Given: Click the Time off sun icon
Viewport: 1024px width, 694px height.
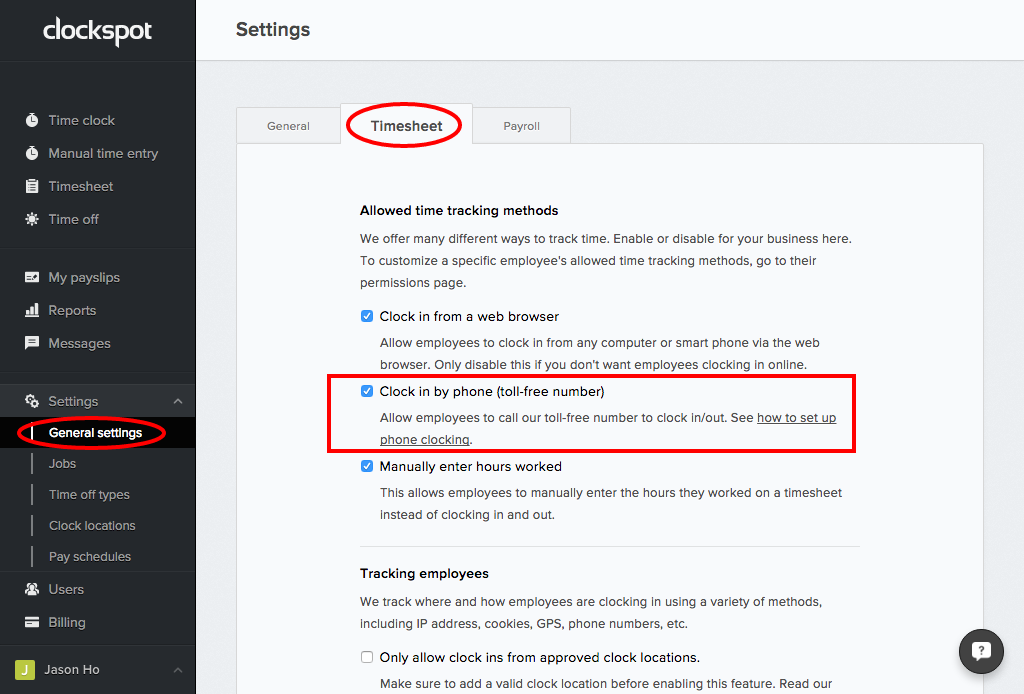Looking at the screenshot, I should [x=32, y=219].
